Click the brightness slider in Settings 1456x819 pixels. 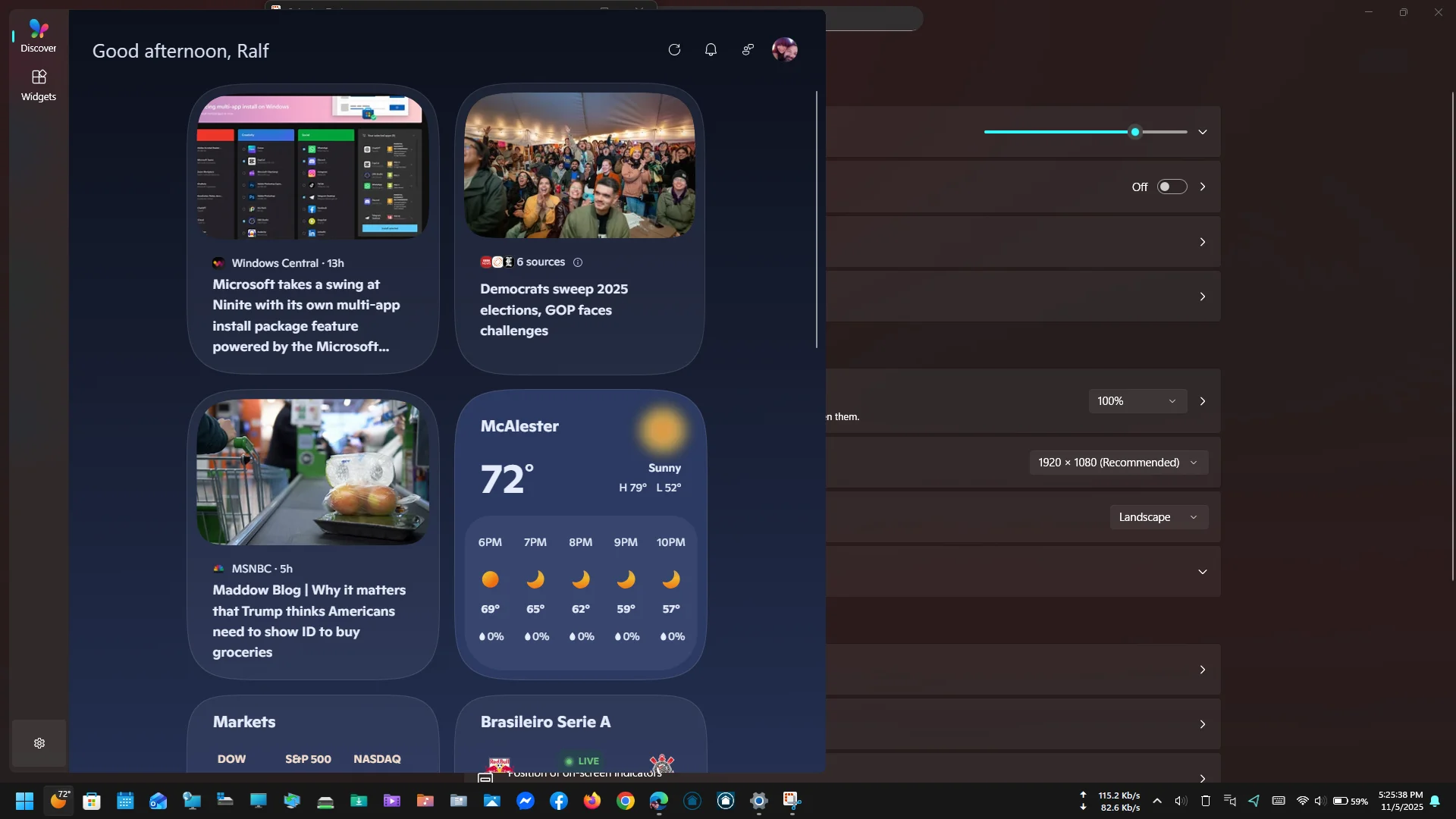[x=1085, y=132]
